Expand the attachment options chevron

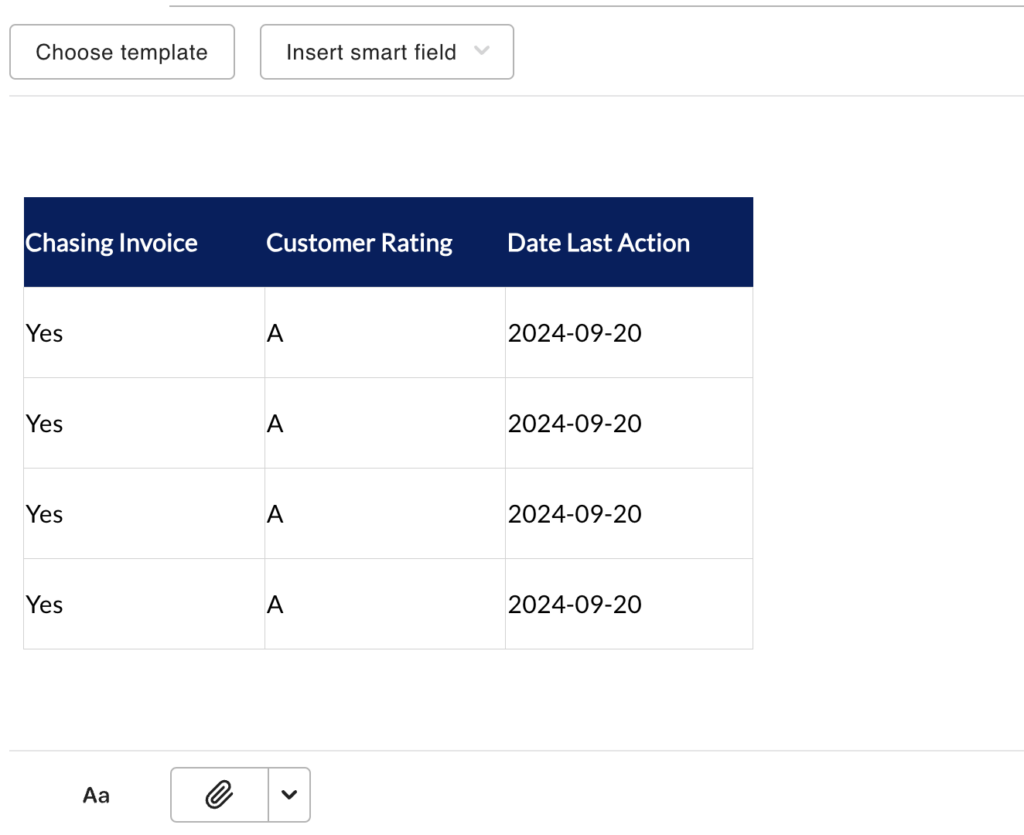(x=289, y=795)
